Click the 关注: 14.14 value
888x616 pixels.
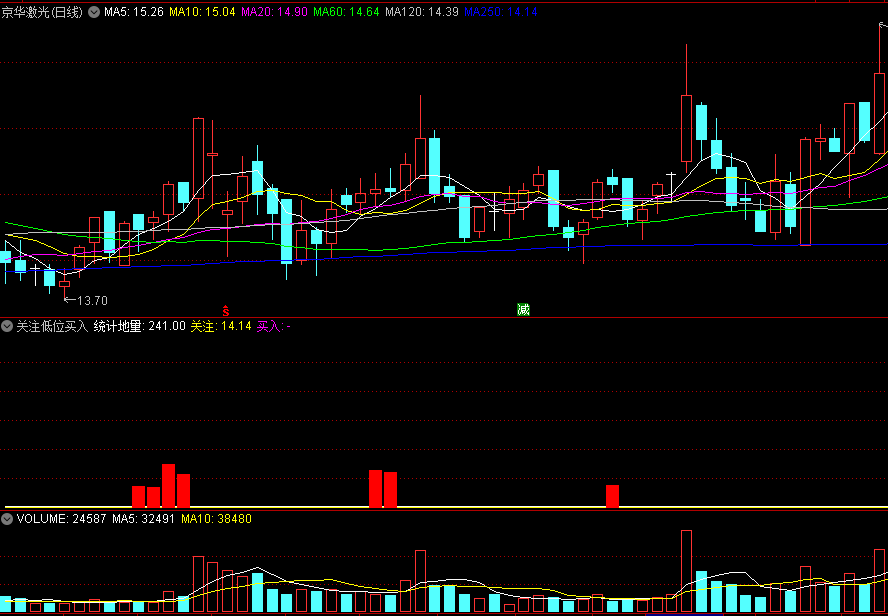(221, 326)
